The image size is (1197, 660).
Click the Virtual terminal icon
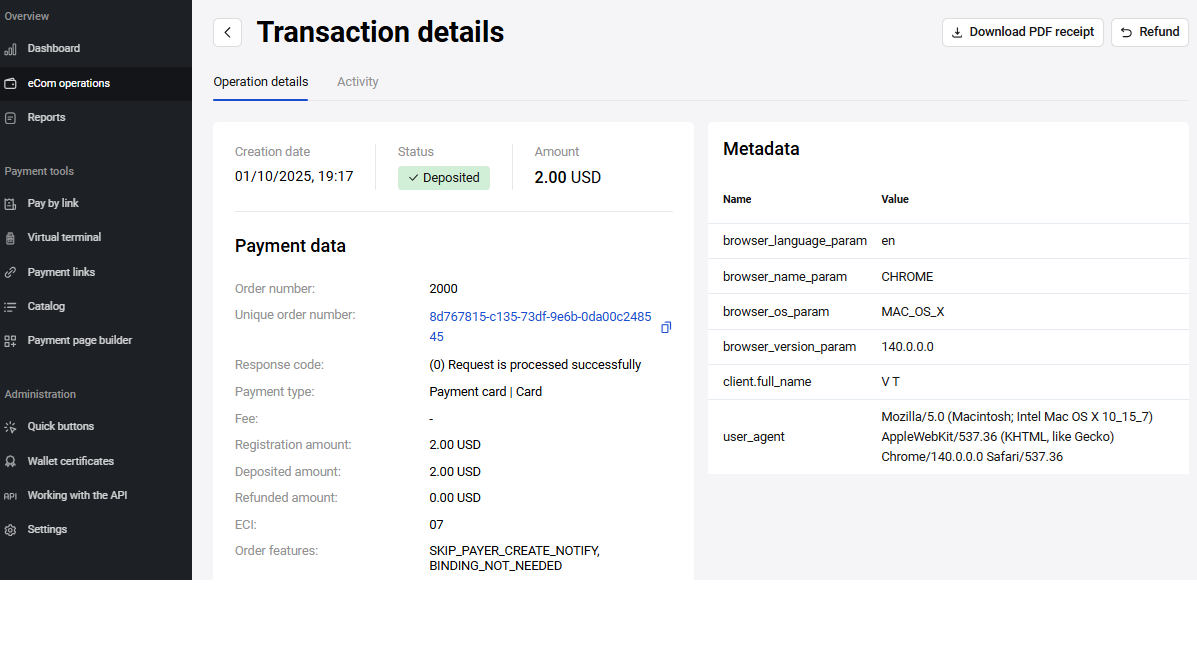[10, 238]
